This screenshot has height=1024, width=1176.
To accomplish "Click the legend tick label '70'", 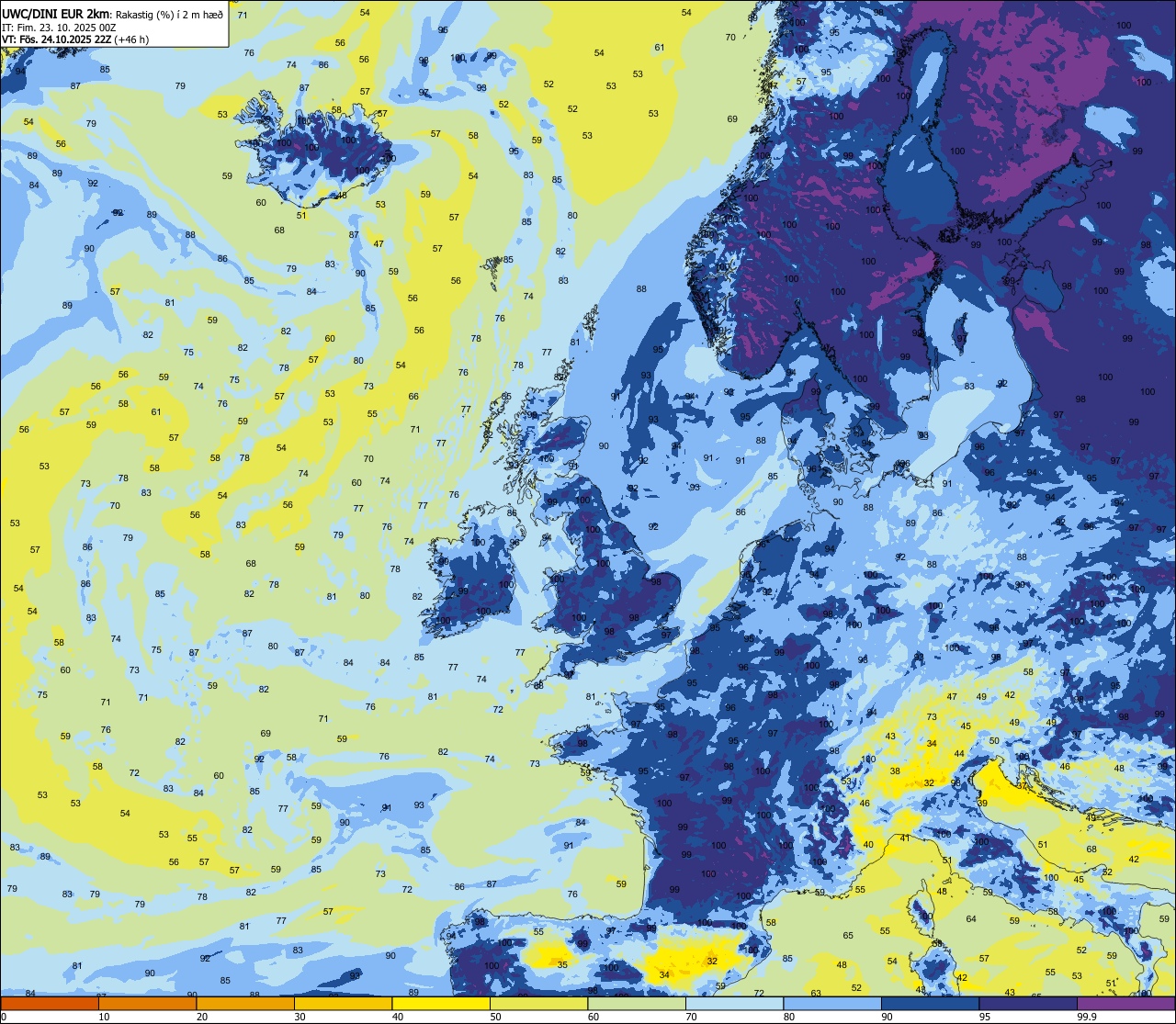I will pos(691,1017).
